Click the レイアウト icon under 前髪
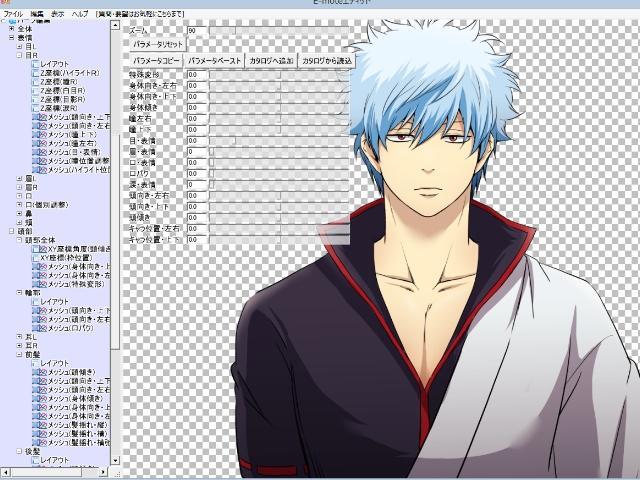Image resolution: width=640 pixels, height=480 pixels. coord(36,363)
